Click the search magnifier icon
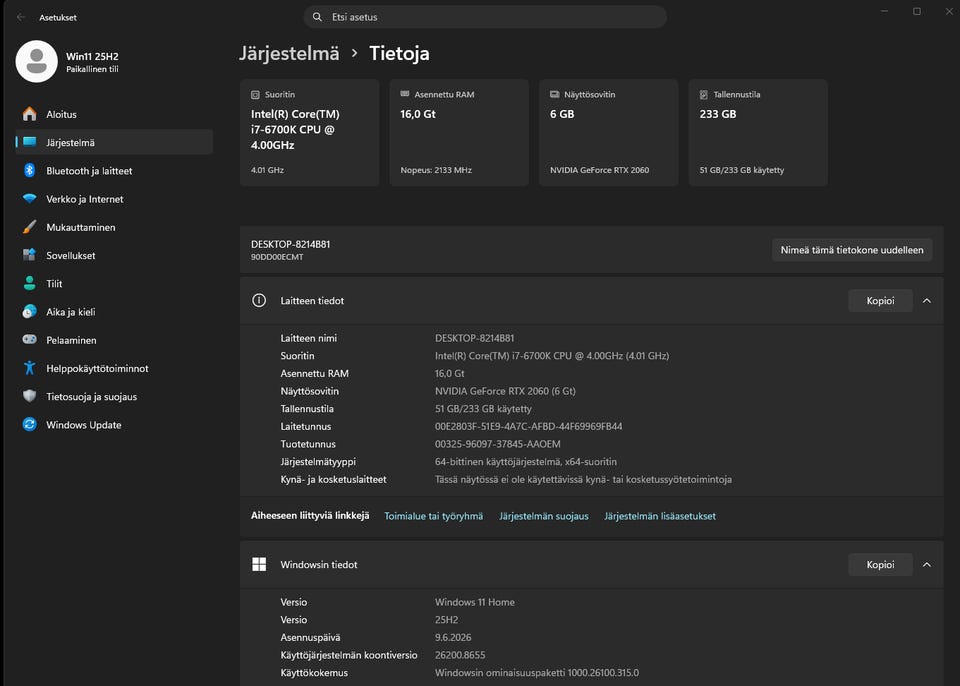 pos(317,17)
